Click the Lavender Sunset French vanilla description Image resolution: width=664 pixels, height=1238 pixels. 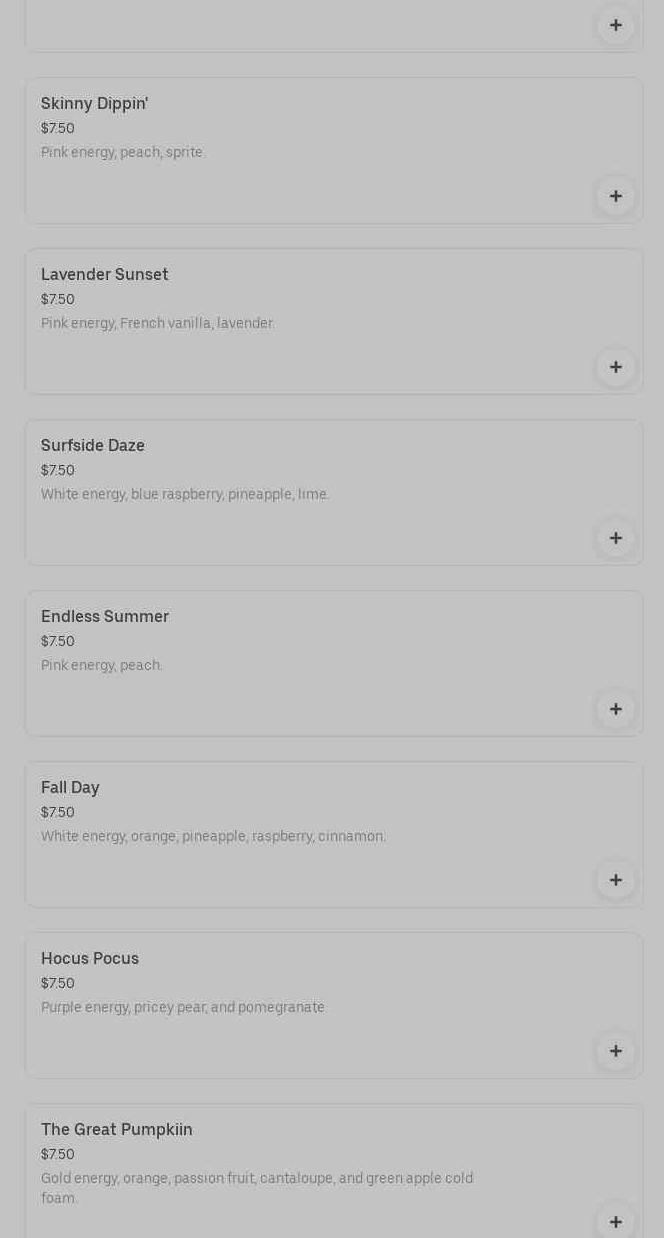click(x=157, y=323)
